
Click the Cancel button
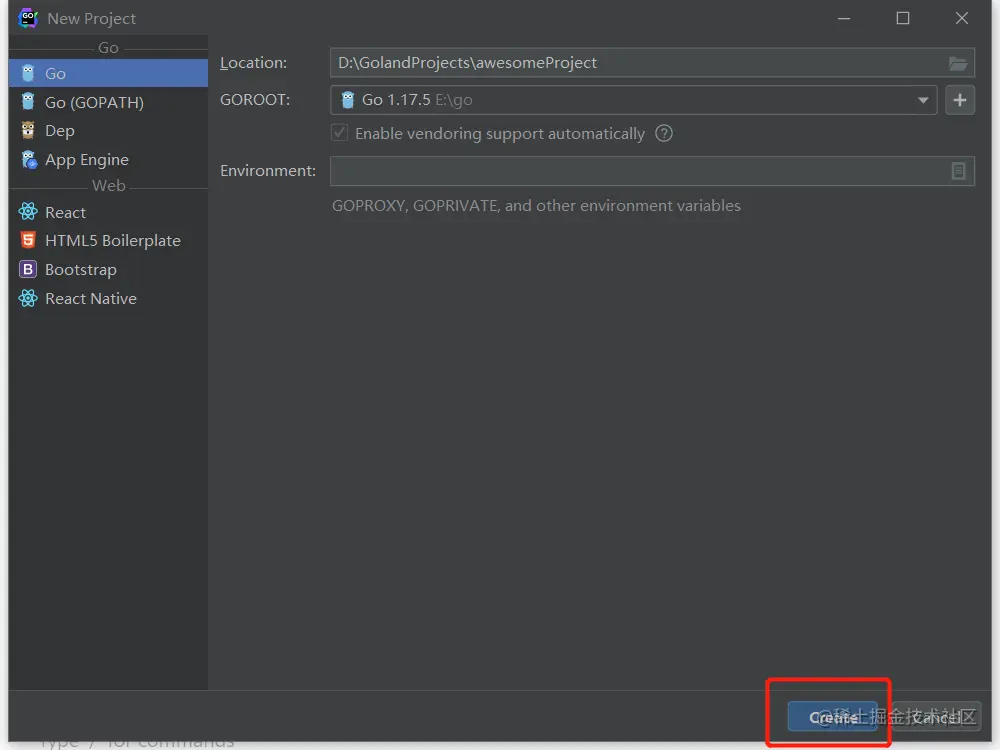tap(935, 717)
